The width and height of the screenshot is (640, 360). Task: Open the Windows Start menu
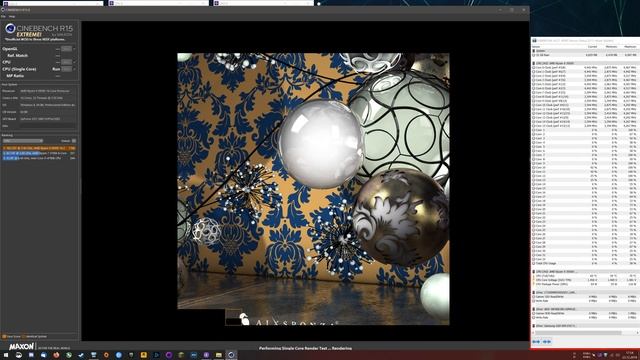(6, 355)
